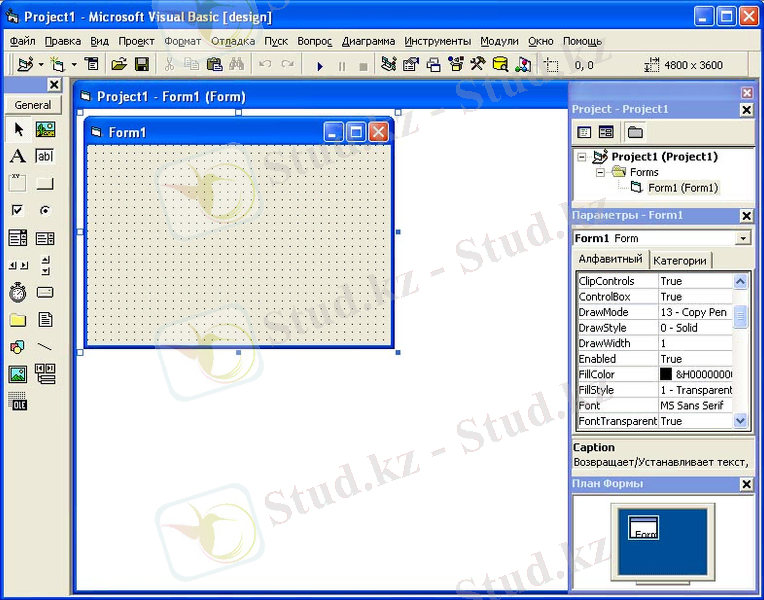The image size is (764, 600).
Task: Select the Timer tool
Action: tap(18, 292)
